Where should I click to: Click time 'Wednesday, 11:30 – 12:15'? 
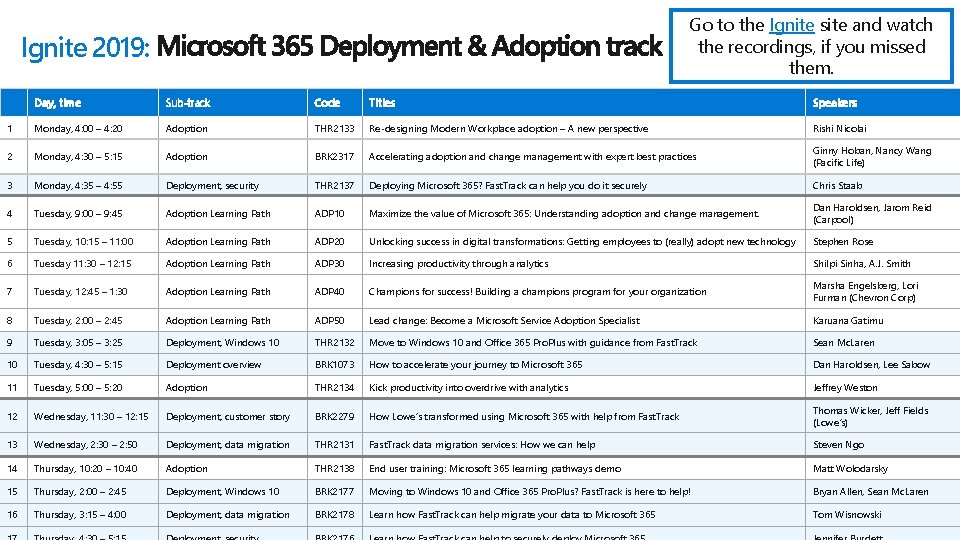click(x=91, y=417)
